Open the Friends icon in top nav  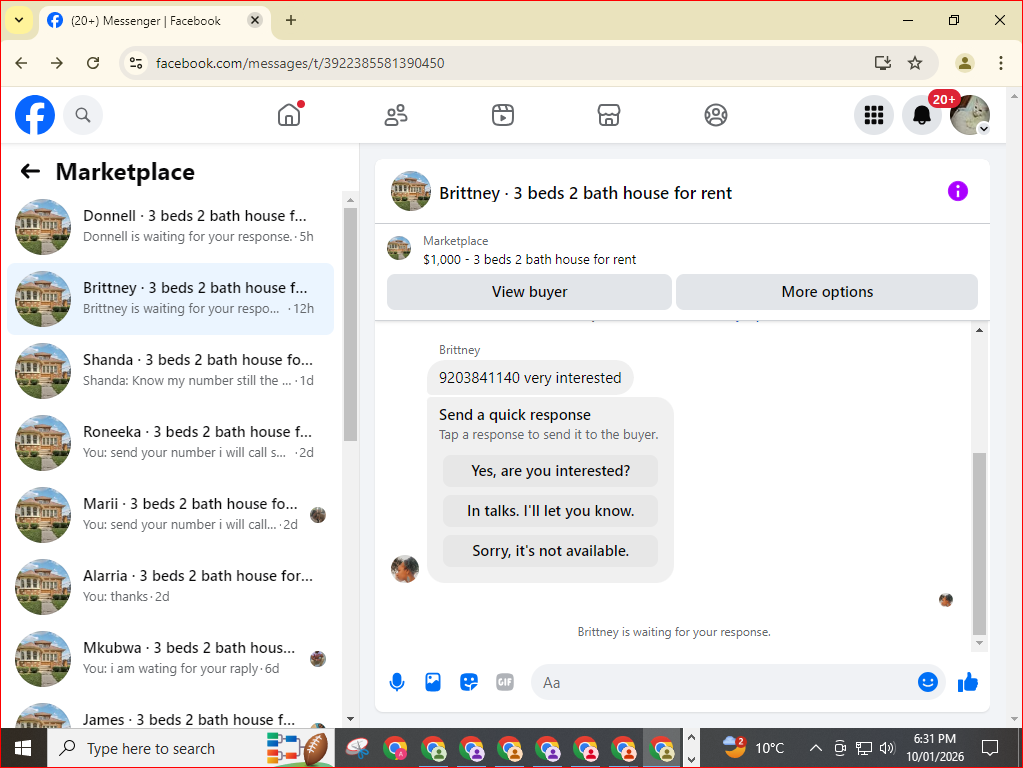click(x=396, y=115)
